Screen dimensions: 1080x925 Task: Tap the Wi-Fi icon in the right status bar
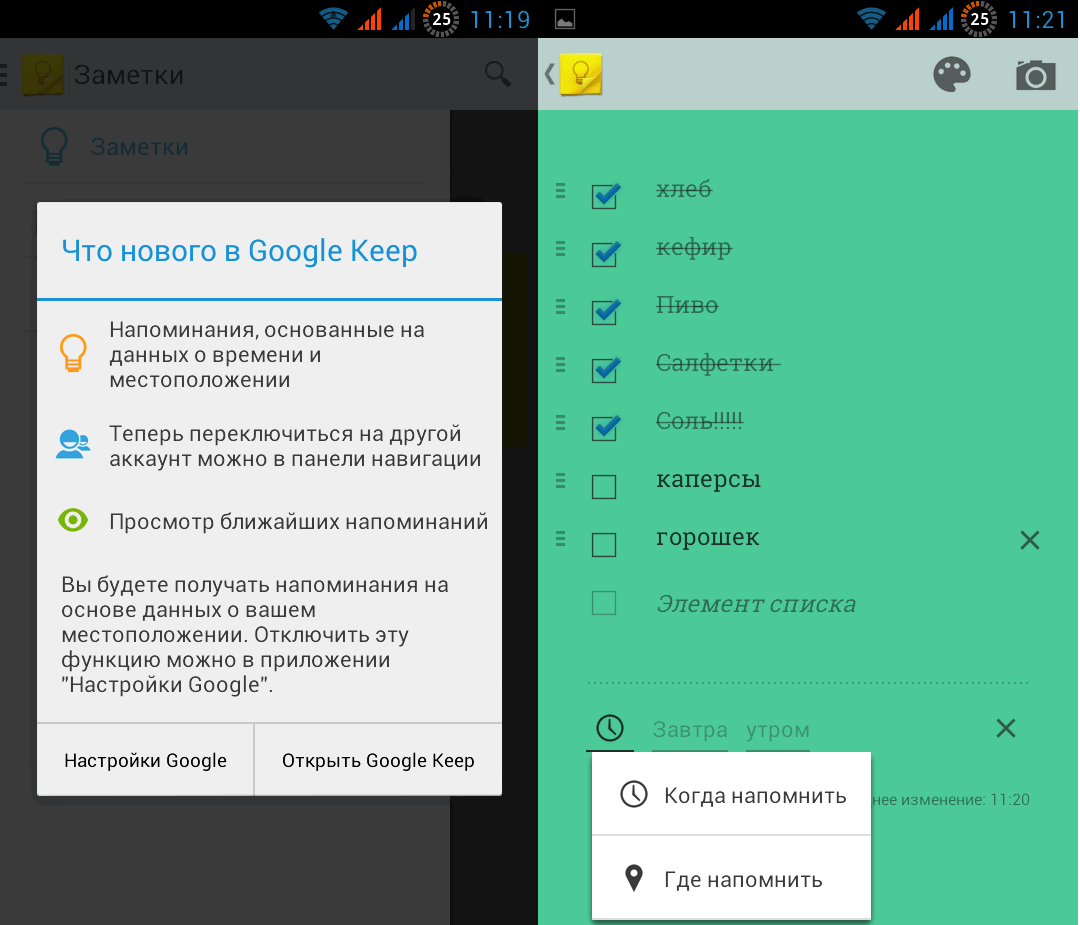coord(871,18)
